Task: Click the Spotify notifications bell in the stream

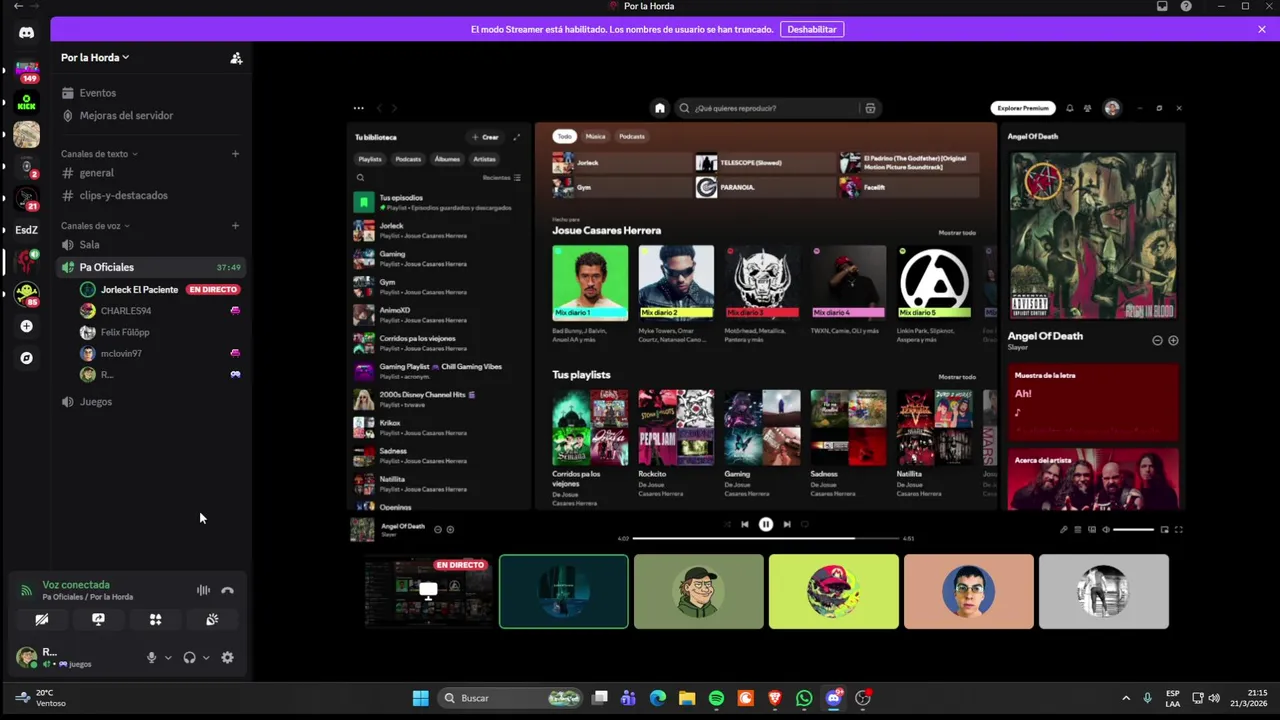Action: [x=1069, y=108]
